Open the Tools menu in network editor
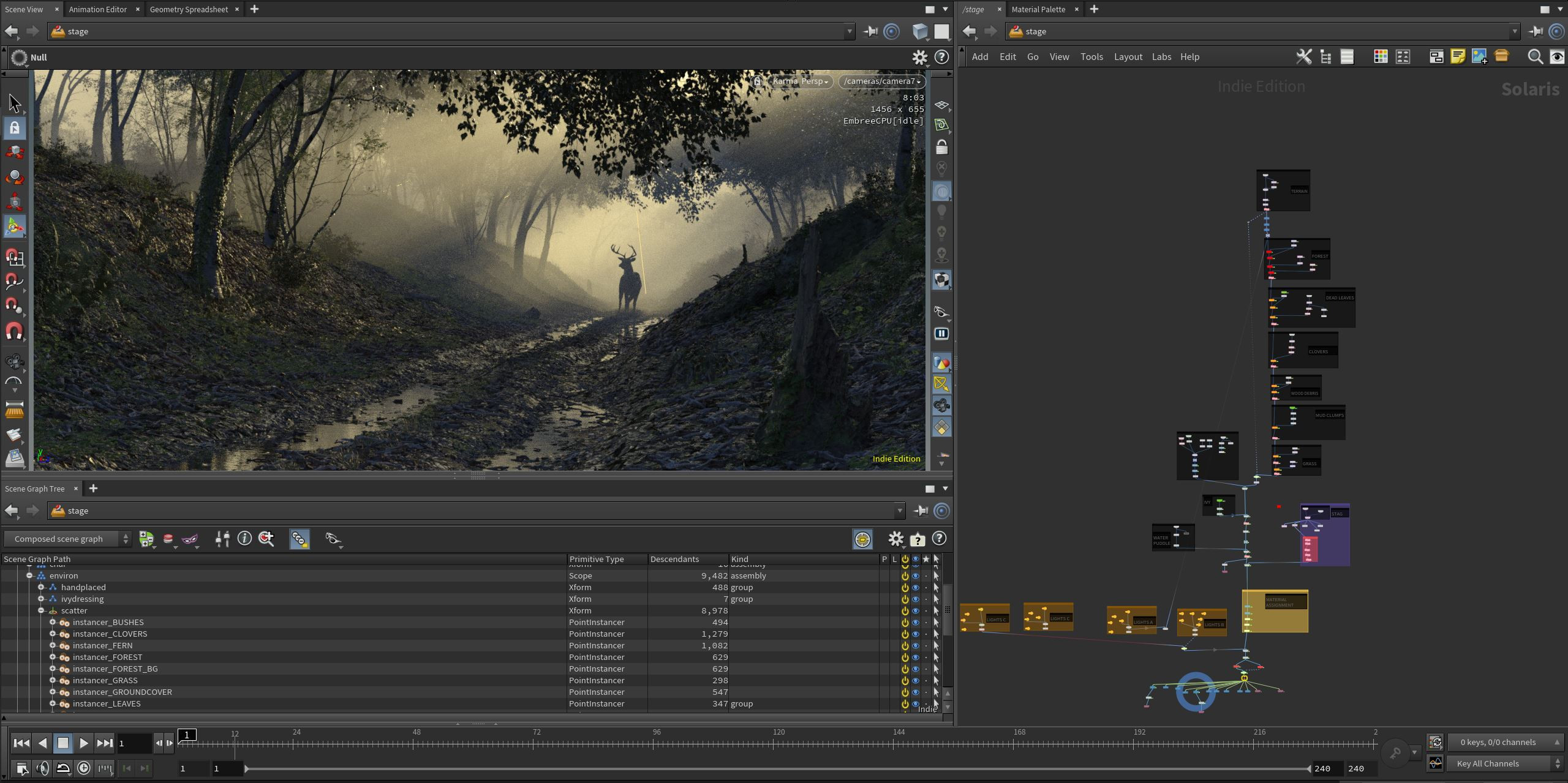 click(1091, 57)
